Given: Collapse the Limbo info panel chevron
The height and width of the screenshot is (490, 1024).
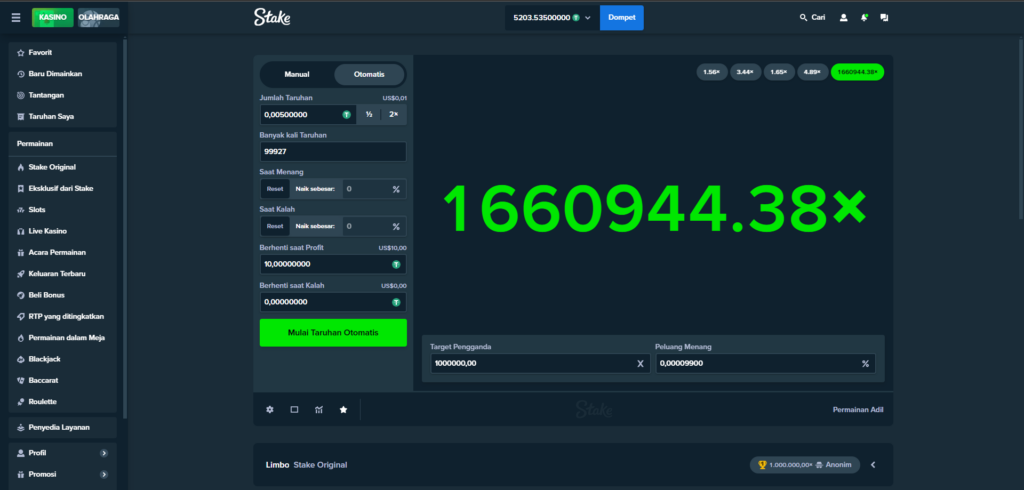Looking at the screenshot, I should coord(873,465).
